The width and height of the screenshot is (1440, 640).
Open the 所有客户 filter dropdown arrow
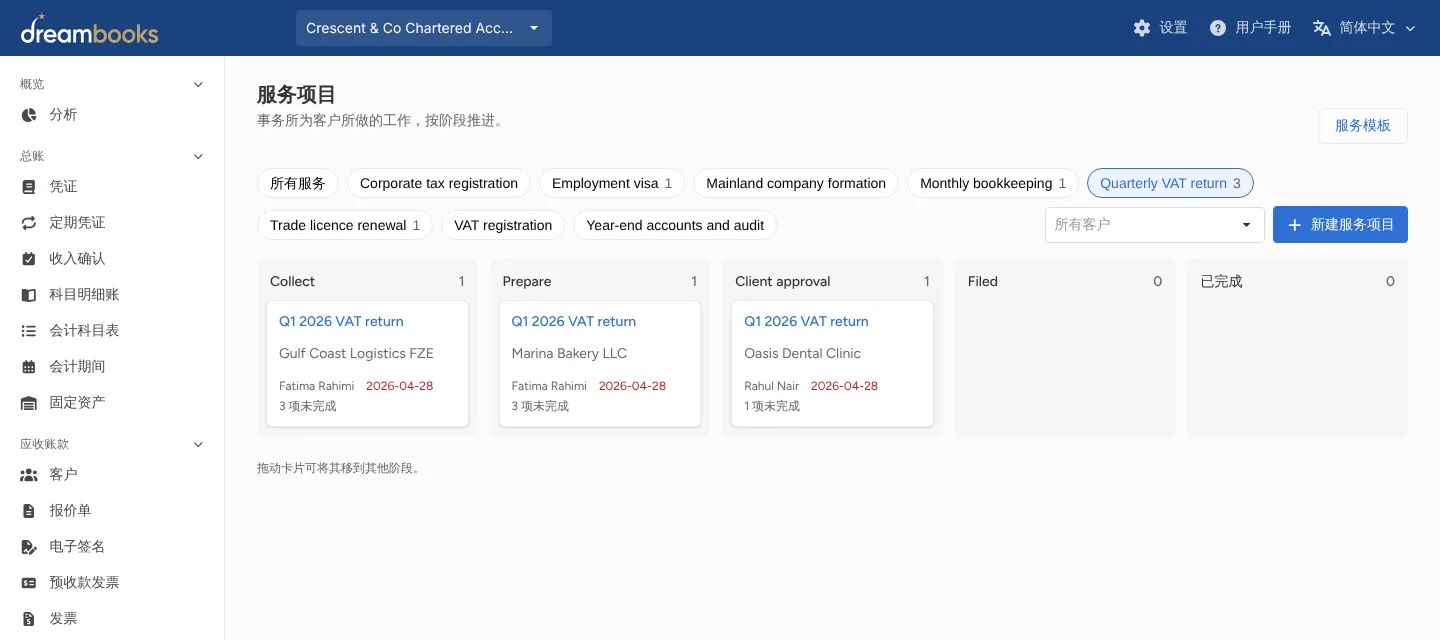pos(1246,225)
